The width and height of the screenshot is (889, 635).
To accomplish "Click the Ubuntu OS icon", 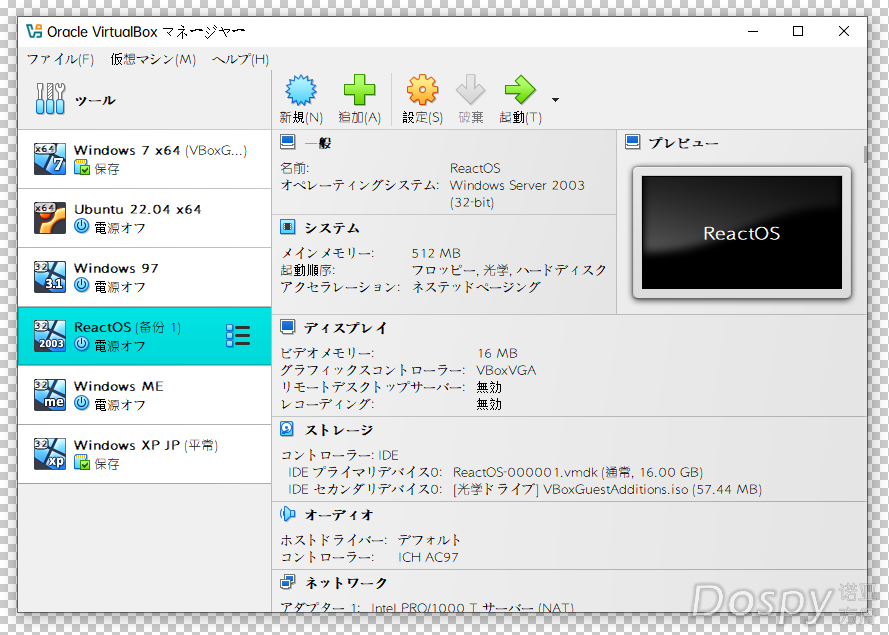I will pyautogui.click(x=50, y=218).
